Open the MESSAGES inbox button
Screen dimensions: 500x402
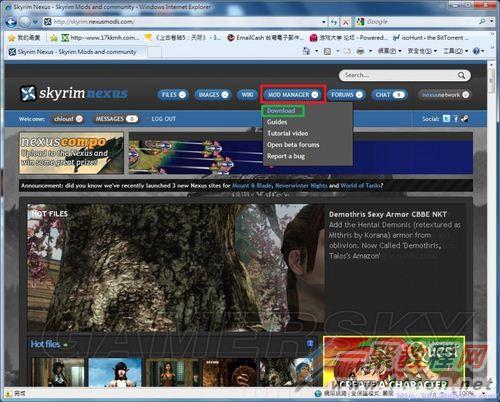tap(115, 119)
